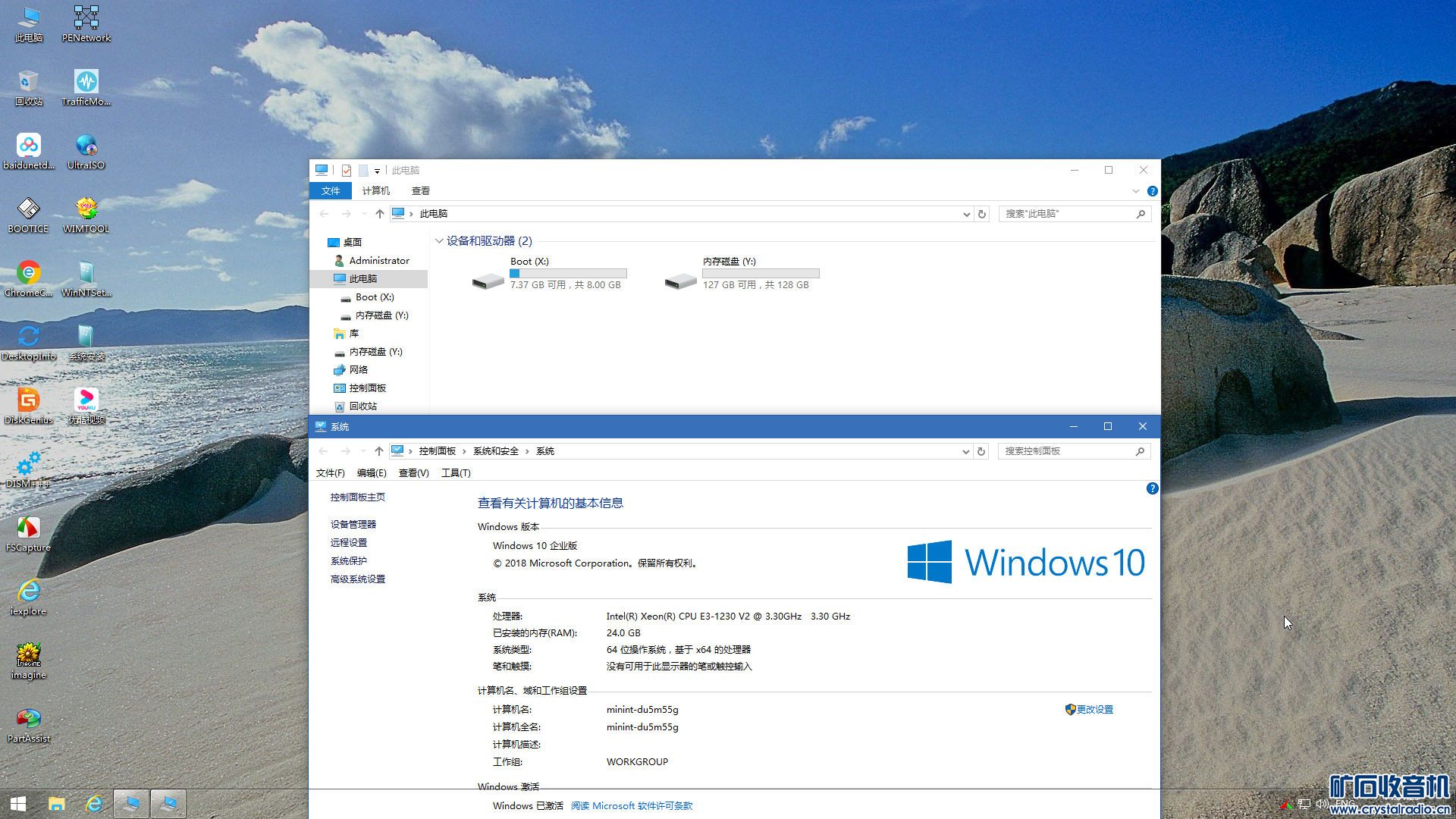Expand the explorer ribbon chevron
The width and height of the screenshot is (1456, 819).
[1135, 191]
